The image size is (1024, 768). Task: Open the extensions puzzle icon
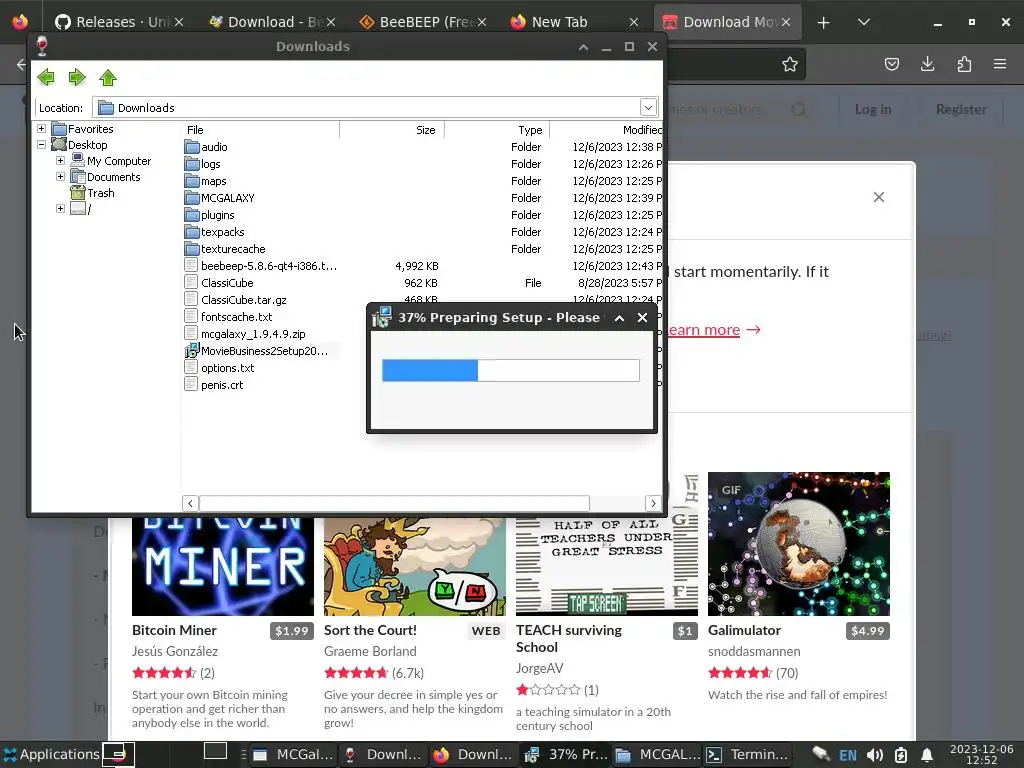[964, 64]
